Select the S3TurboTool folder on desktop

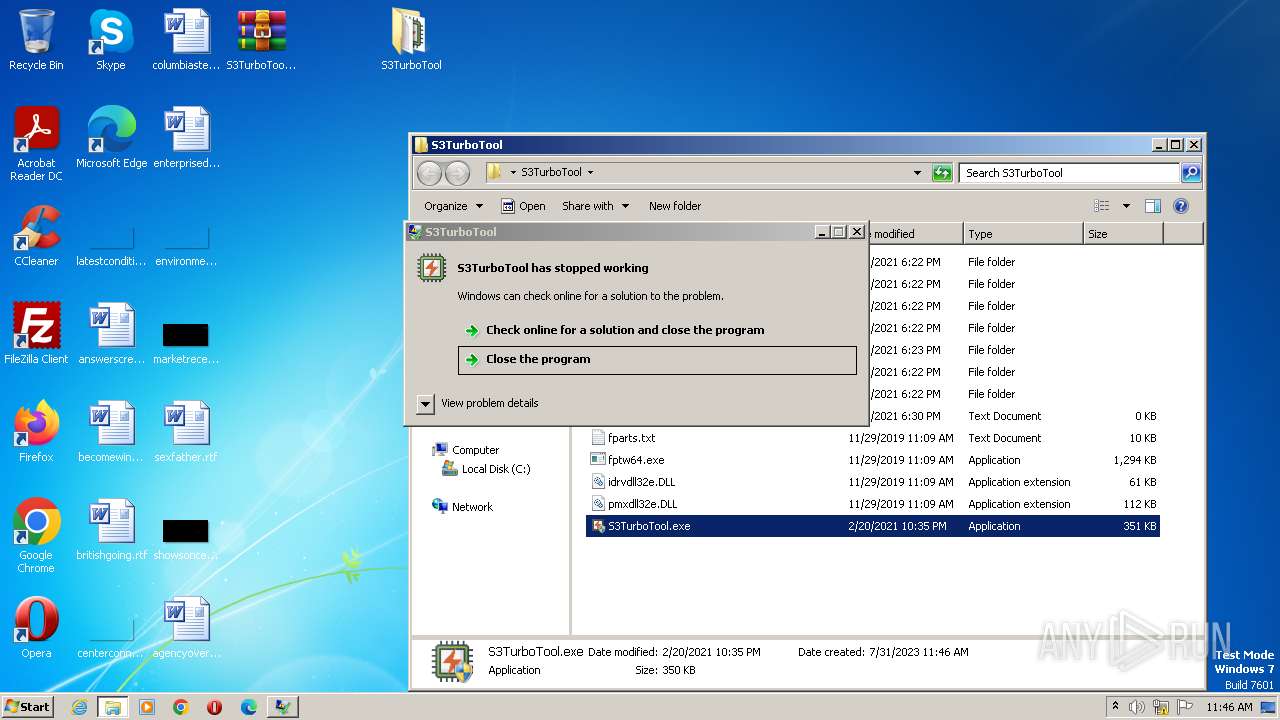[411, 40]
